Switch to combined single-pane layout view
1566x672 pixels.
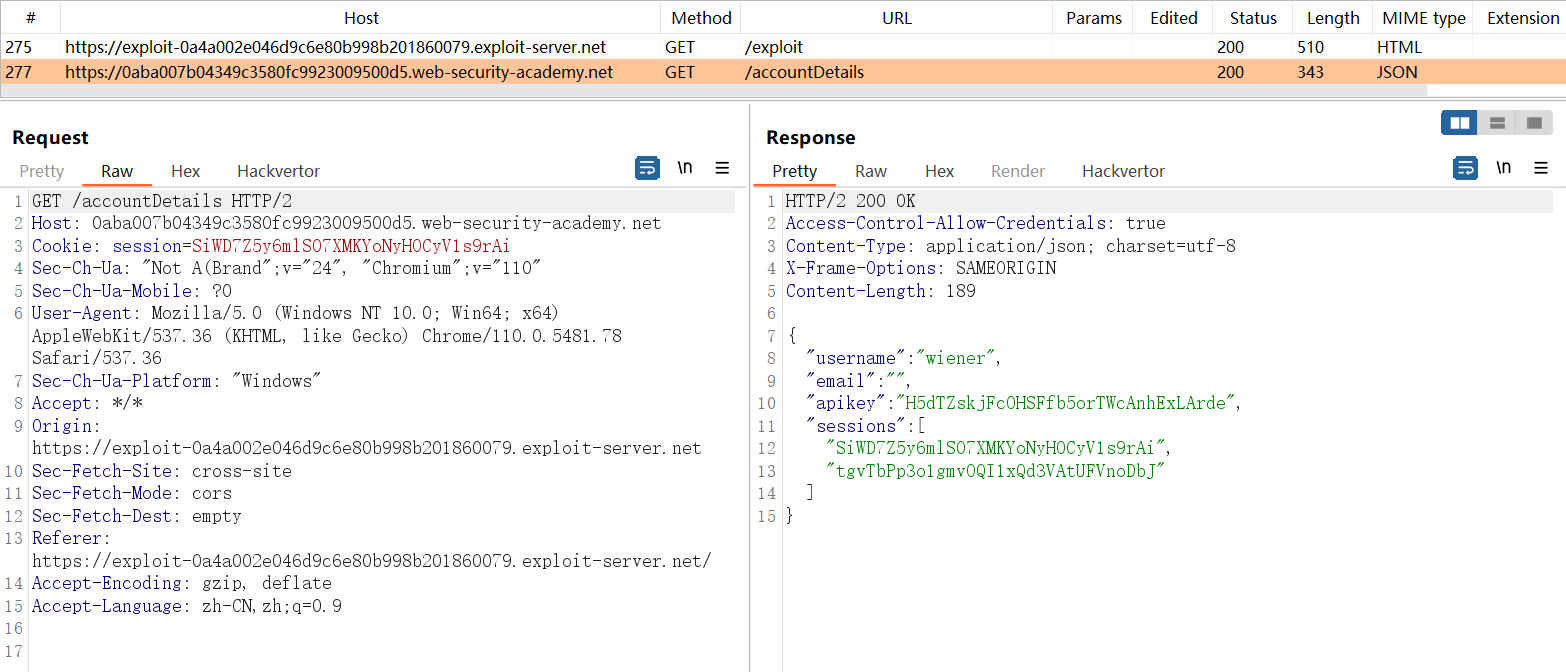pos(1534,123)
